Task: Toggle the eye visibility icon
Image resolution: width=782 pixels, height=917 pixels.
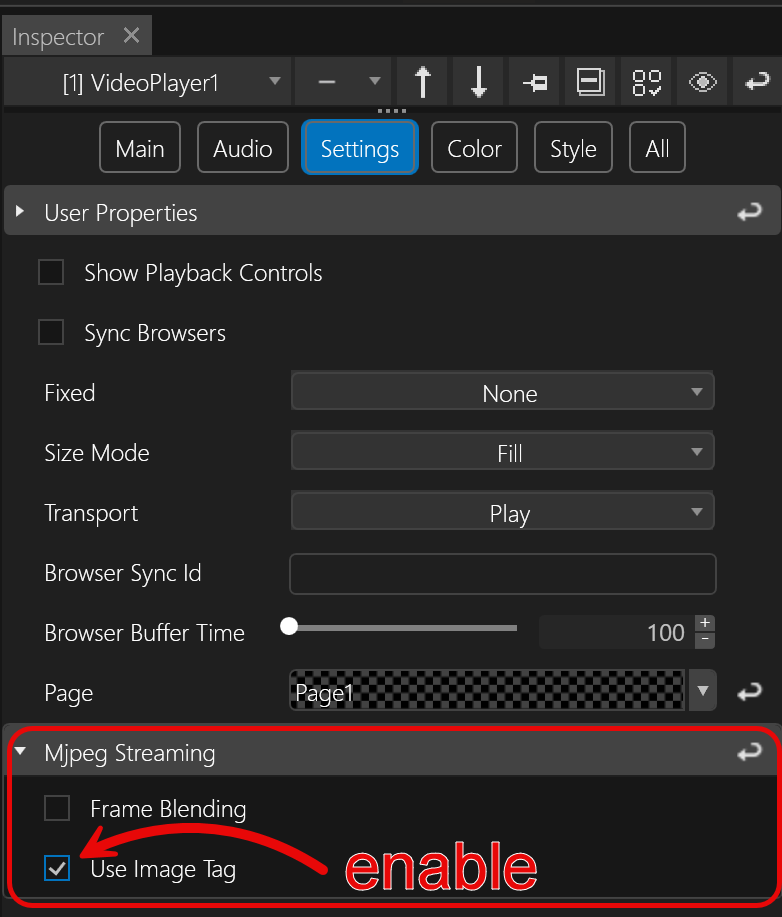Action: coord(702,82)
